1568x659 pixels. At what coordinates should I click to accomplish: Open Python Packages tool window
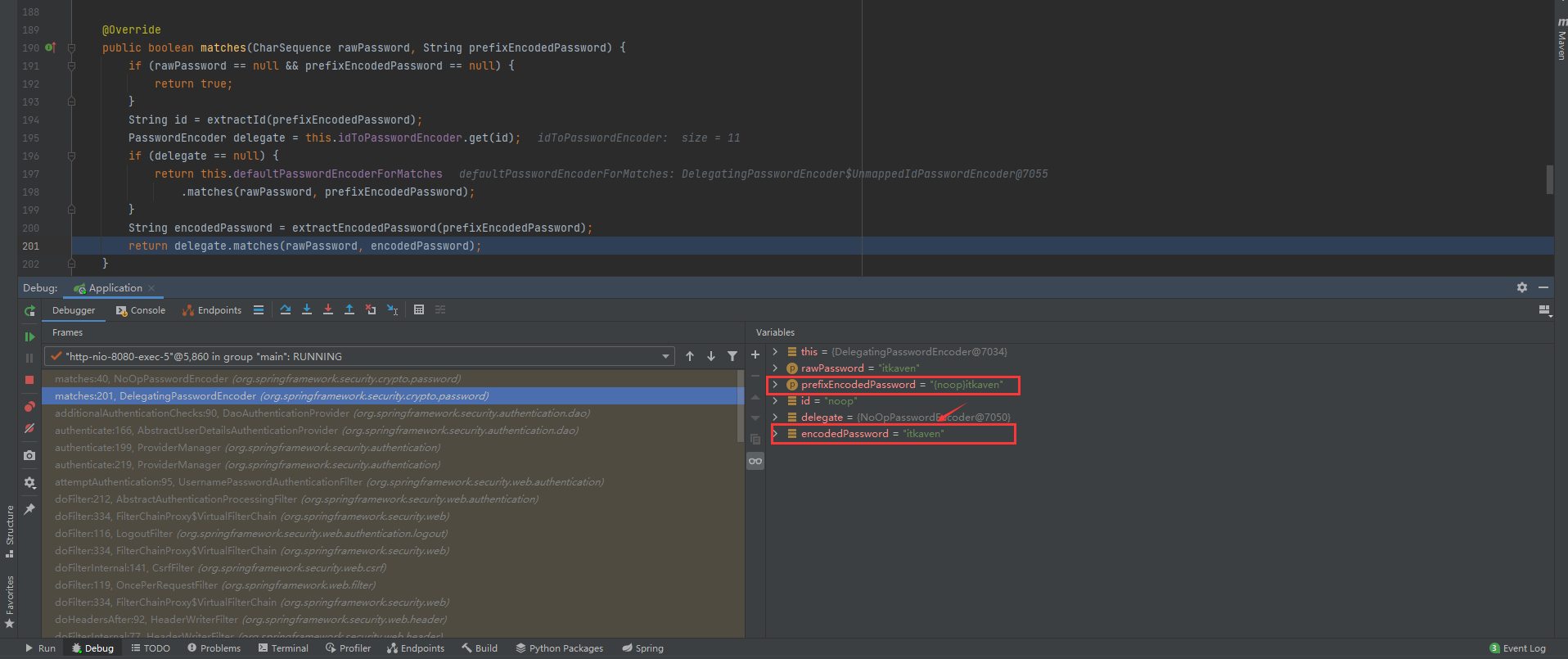[x=559, y=648]
